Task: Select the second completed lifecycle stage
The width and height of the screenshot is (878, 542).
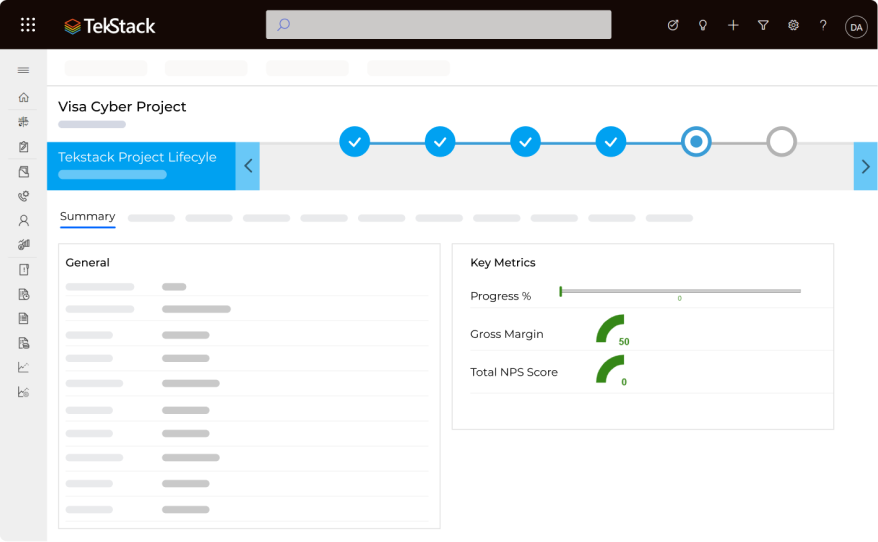Action: 440,142
